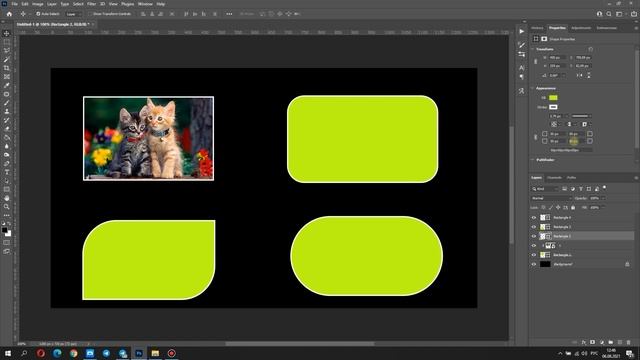The image size is (640, 360).
Task: Switch to the Adjustments tab
Action: coord(581,28)
